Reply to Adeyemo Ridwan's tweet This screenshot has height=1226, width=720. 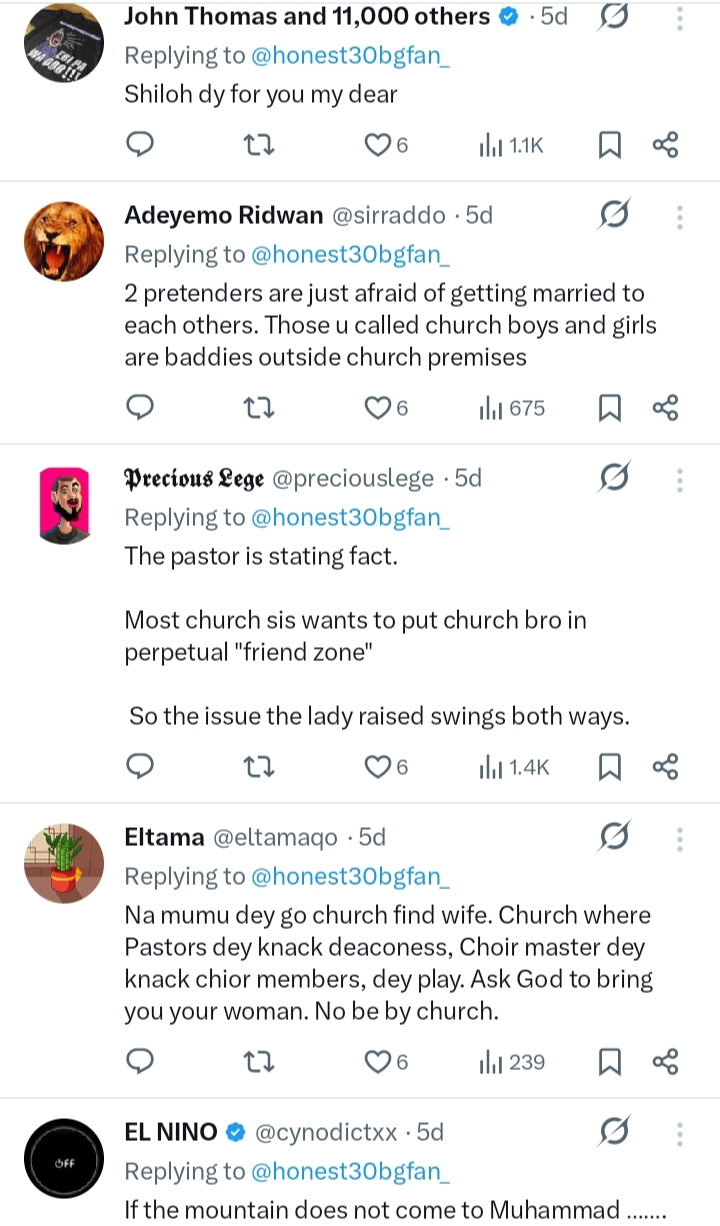(141, 407)
